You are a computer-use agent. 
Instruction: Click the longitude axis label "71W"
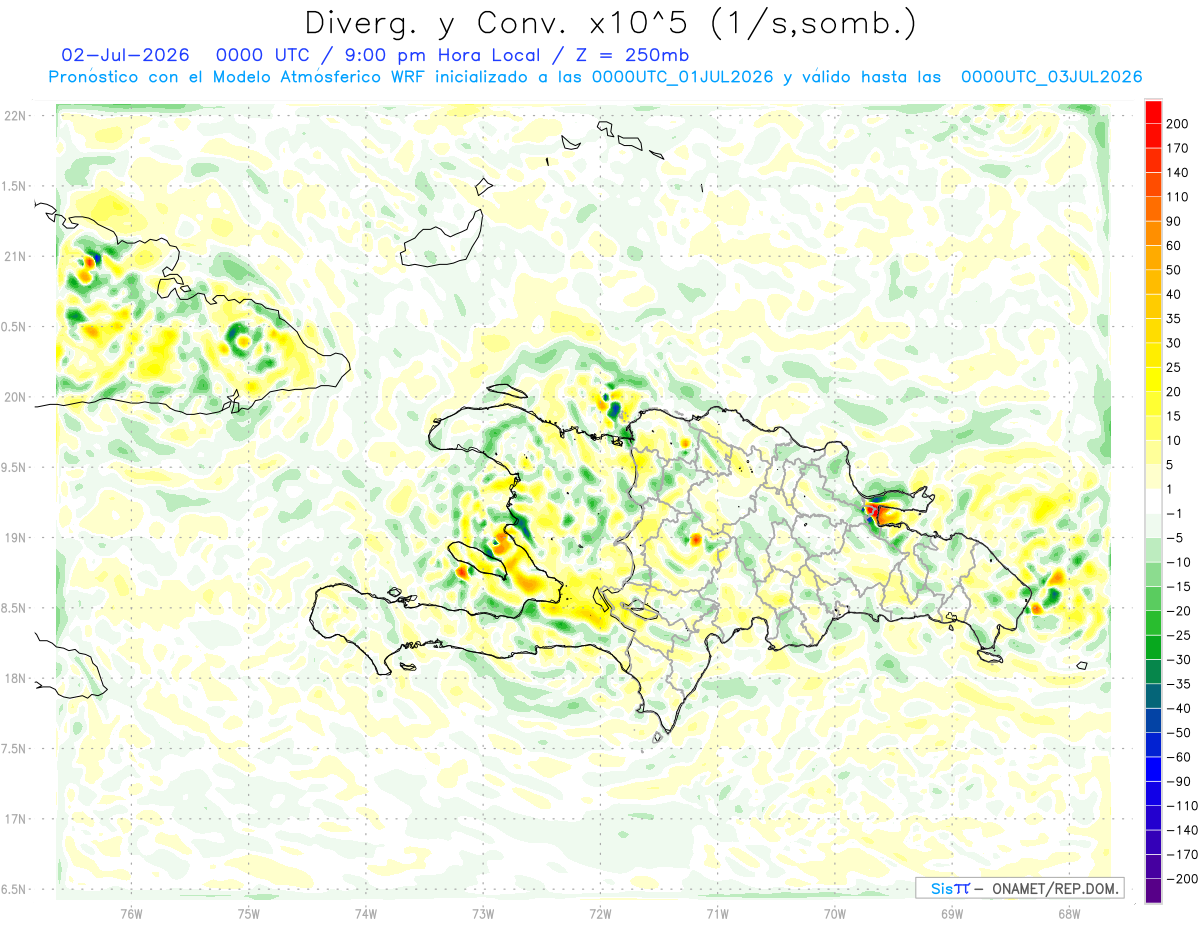coord(717,912)
